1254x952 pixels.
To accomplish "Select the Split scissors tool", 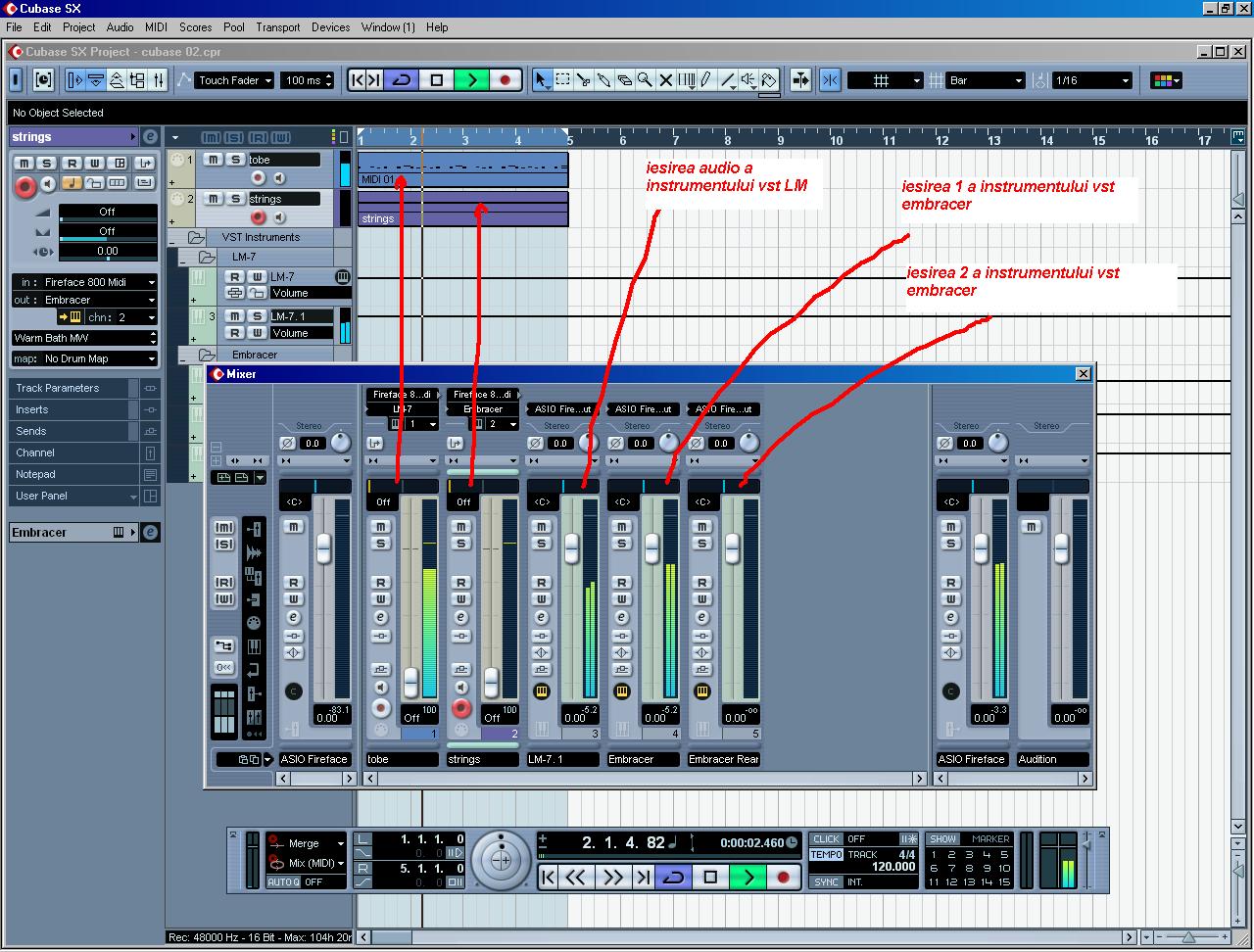I will pos(584,80).
